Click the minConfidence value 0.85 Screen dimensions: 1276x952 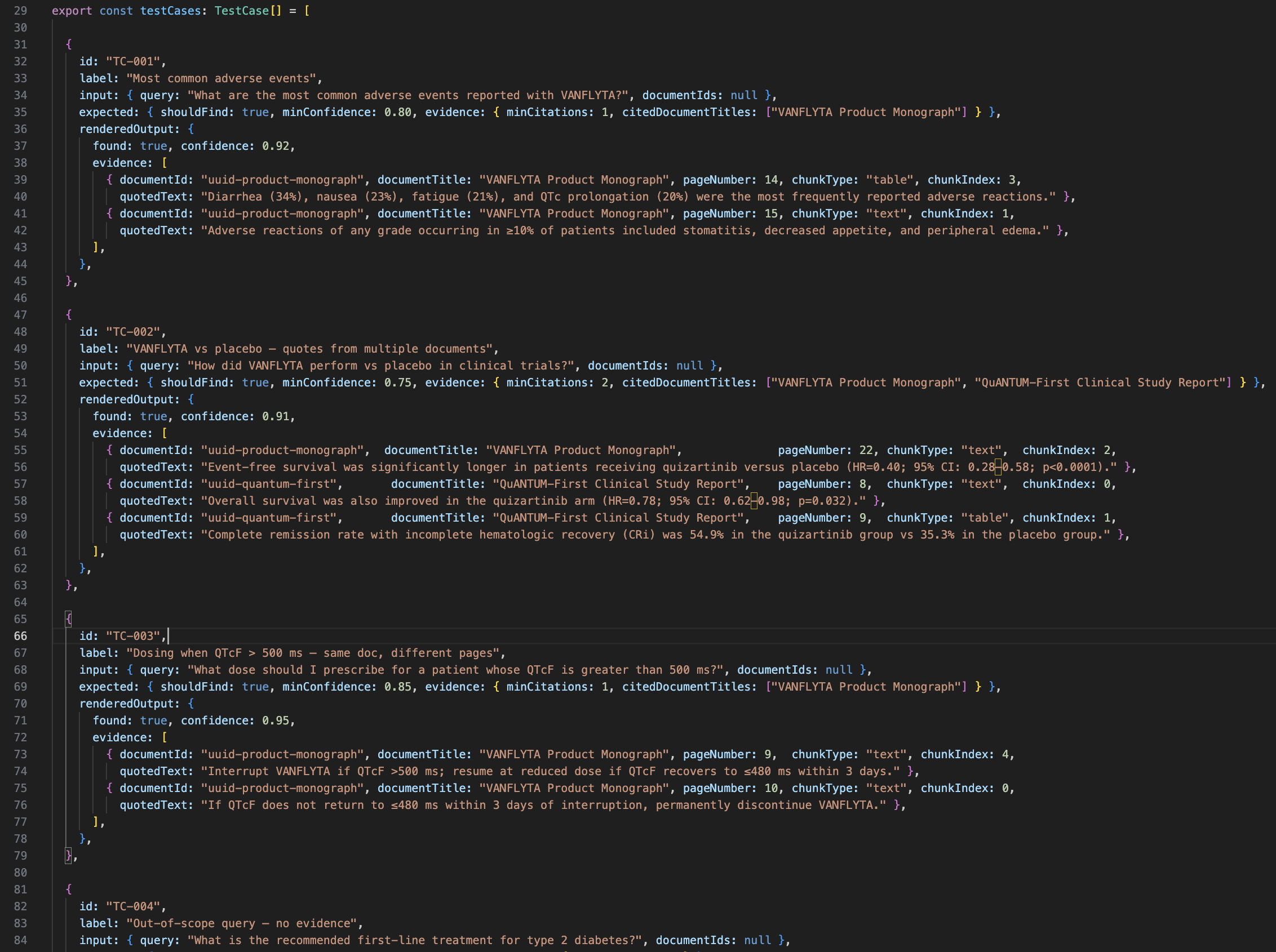click(398, 686)
